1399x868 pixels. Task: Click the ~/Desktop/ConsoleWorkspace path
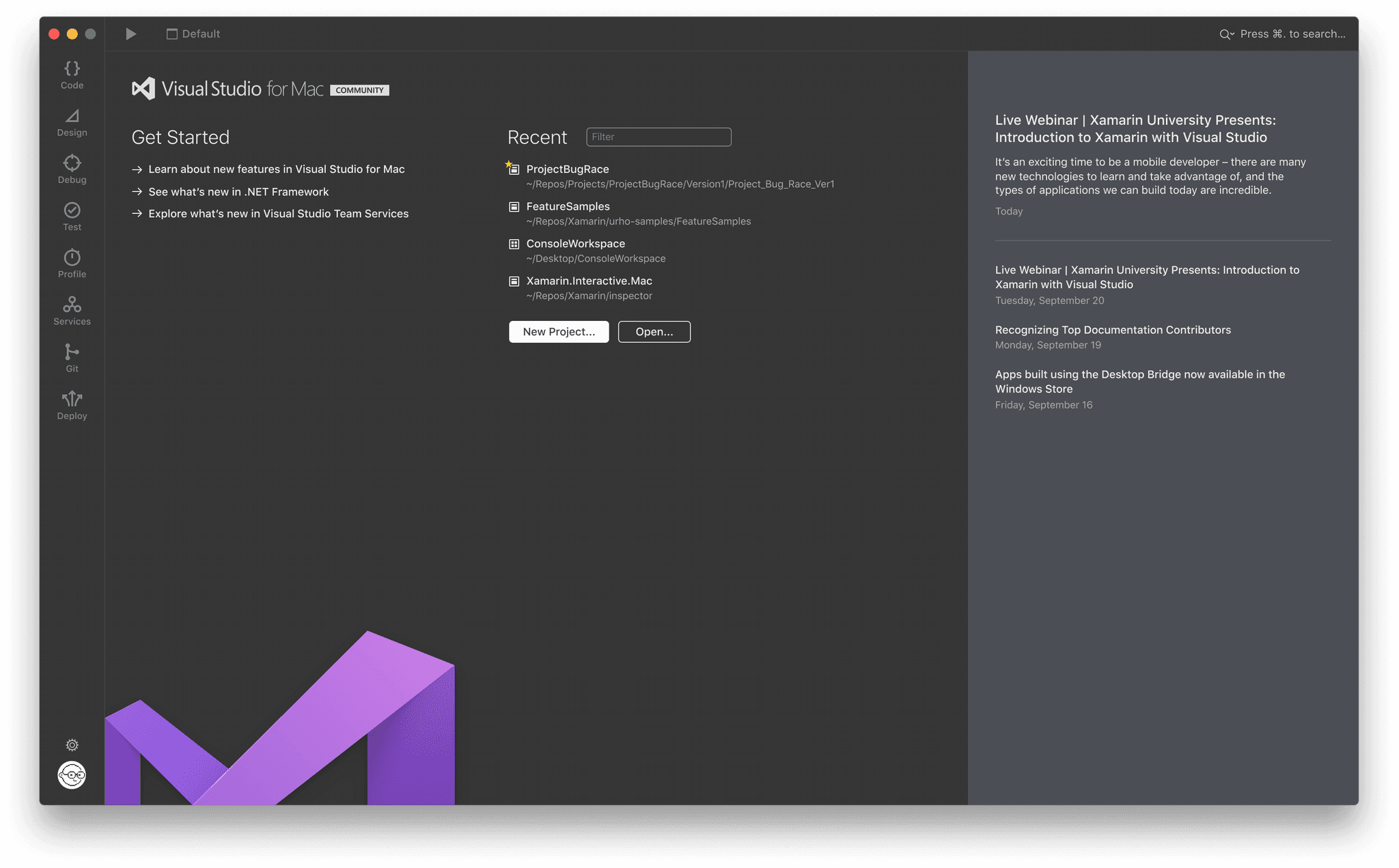click(596, 259)
